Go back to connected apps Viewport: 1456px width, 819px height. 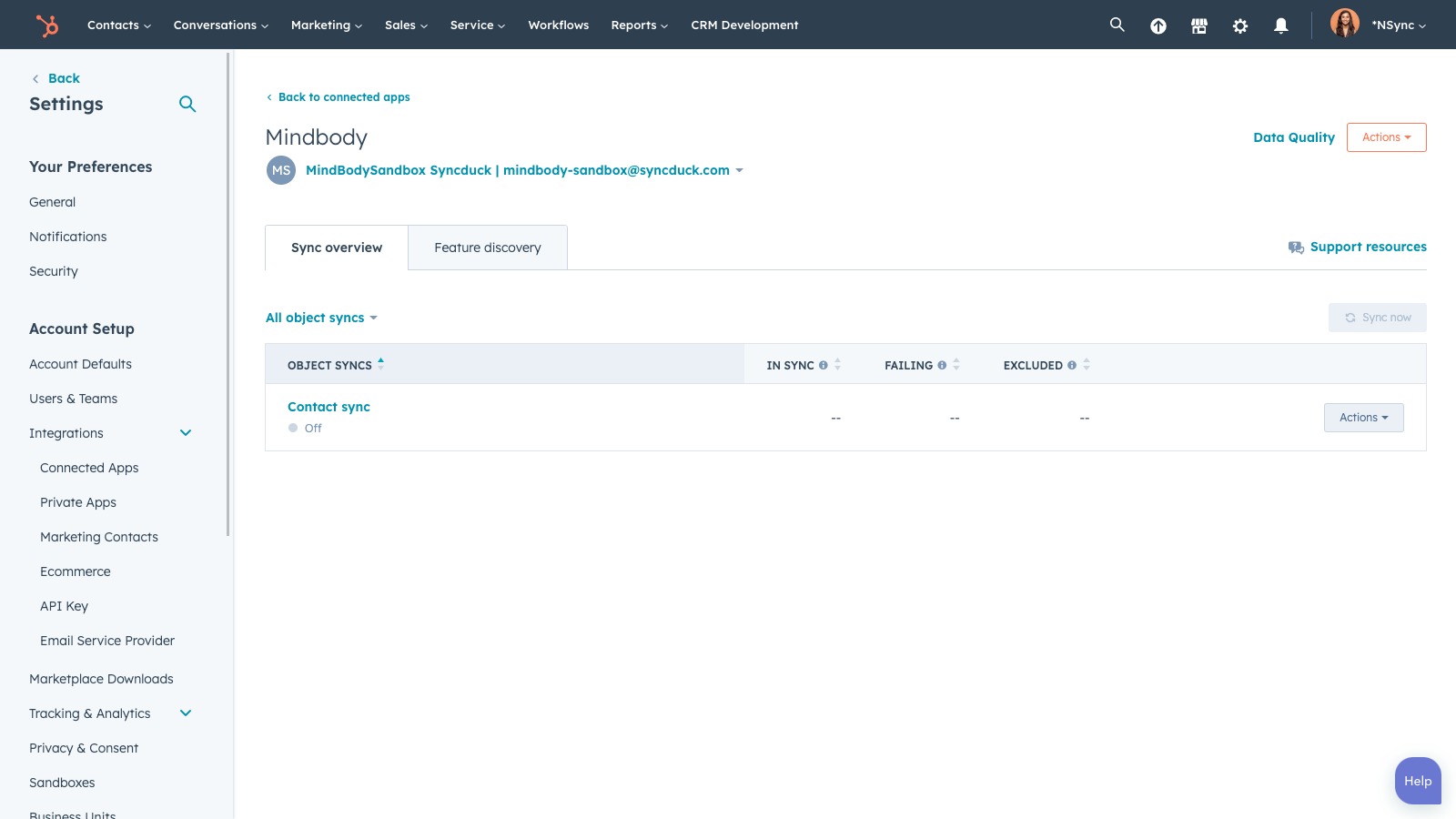pos(343,97)
